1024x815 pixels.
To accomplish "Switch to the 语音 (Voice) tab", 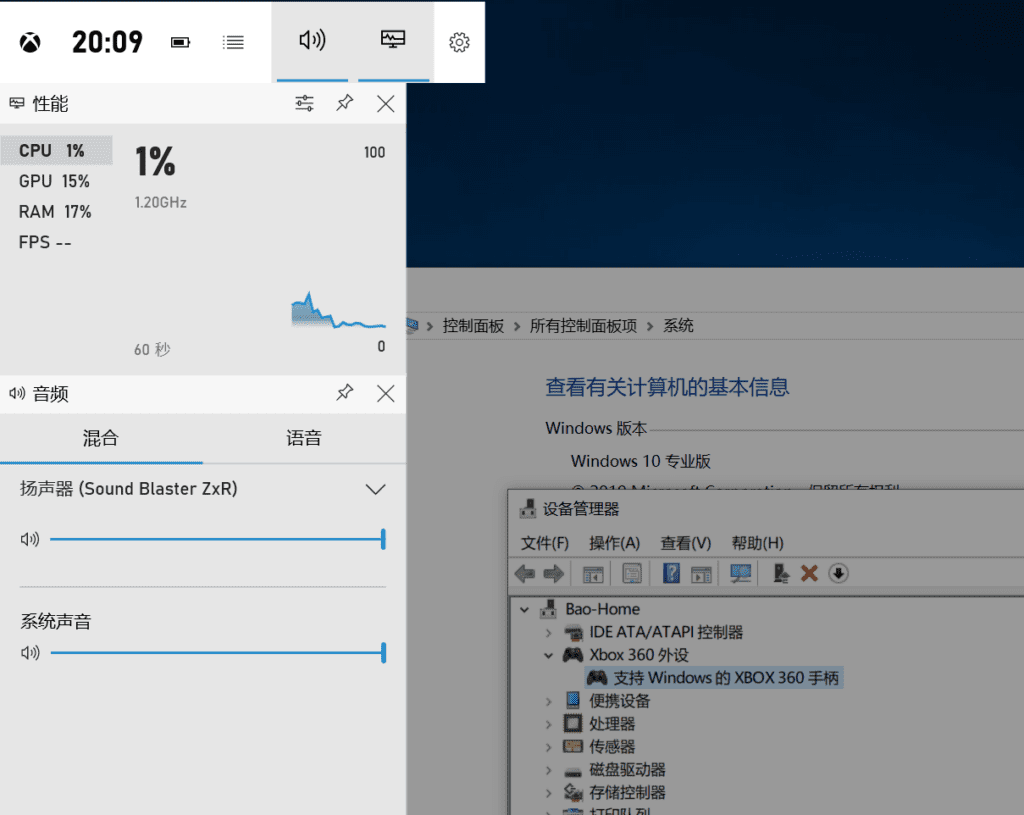I will 304,438.
